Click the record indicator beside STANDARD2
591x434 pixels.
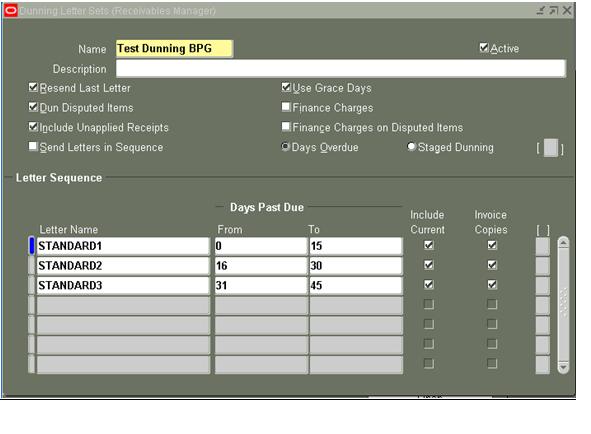pos(32,266)
